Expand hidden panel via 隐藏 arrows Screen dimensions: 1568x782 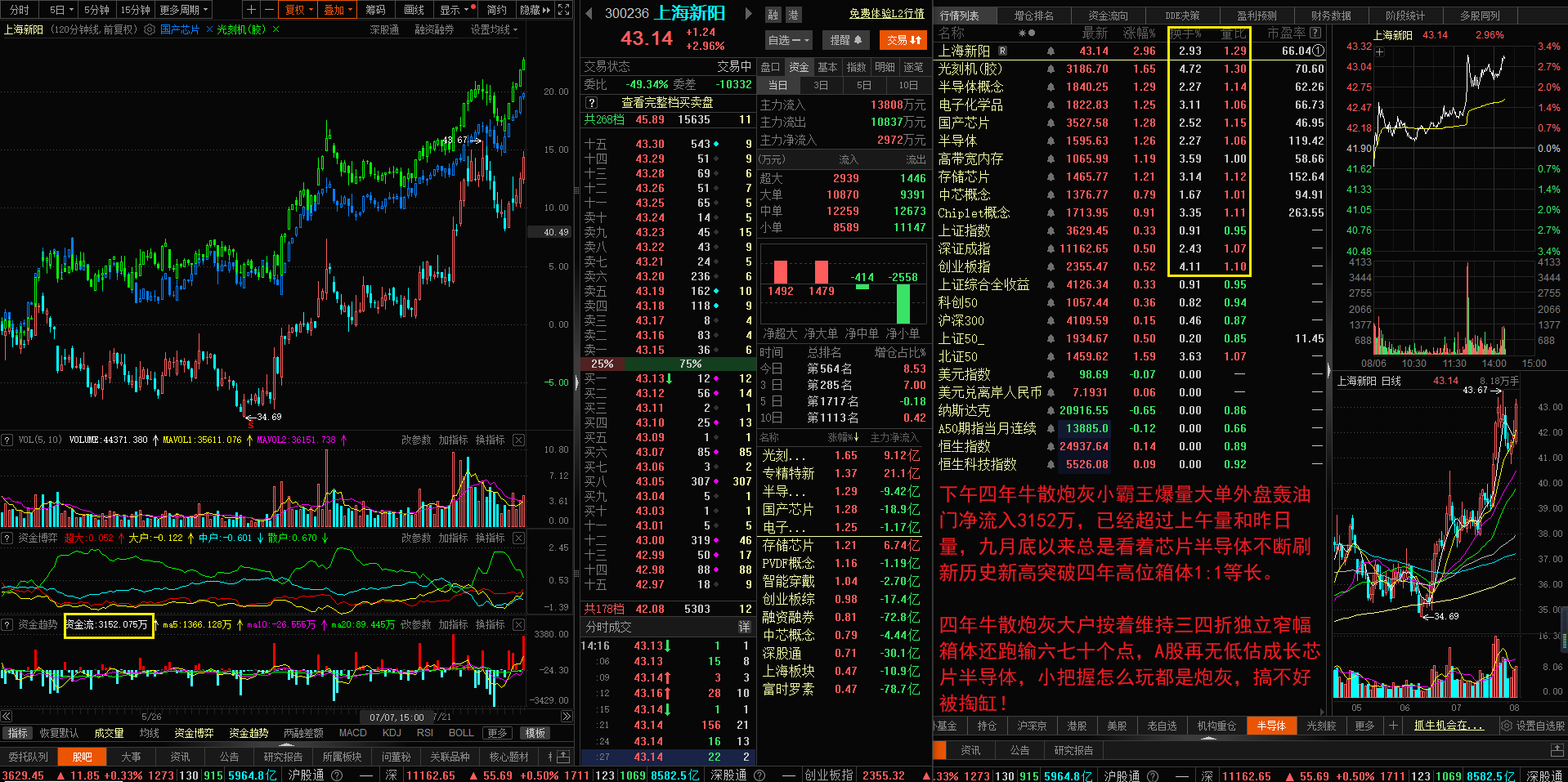(535, 10)
